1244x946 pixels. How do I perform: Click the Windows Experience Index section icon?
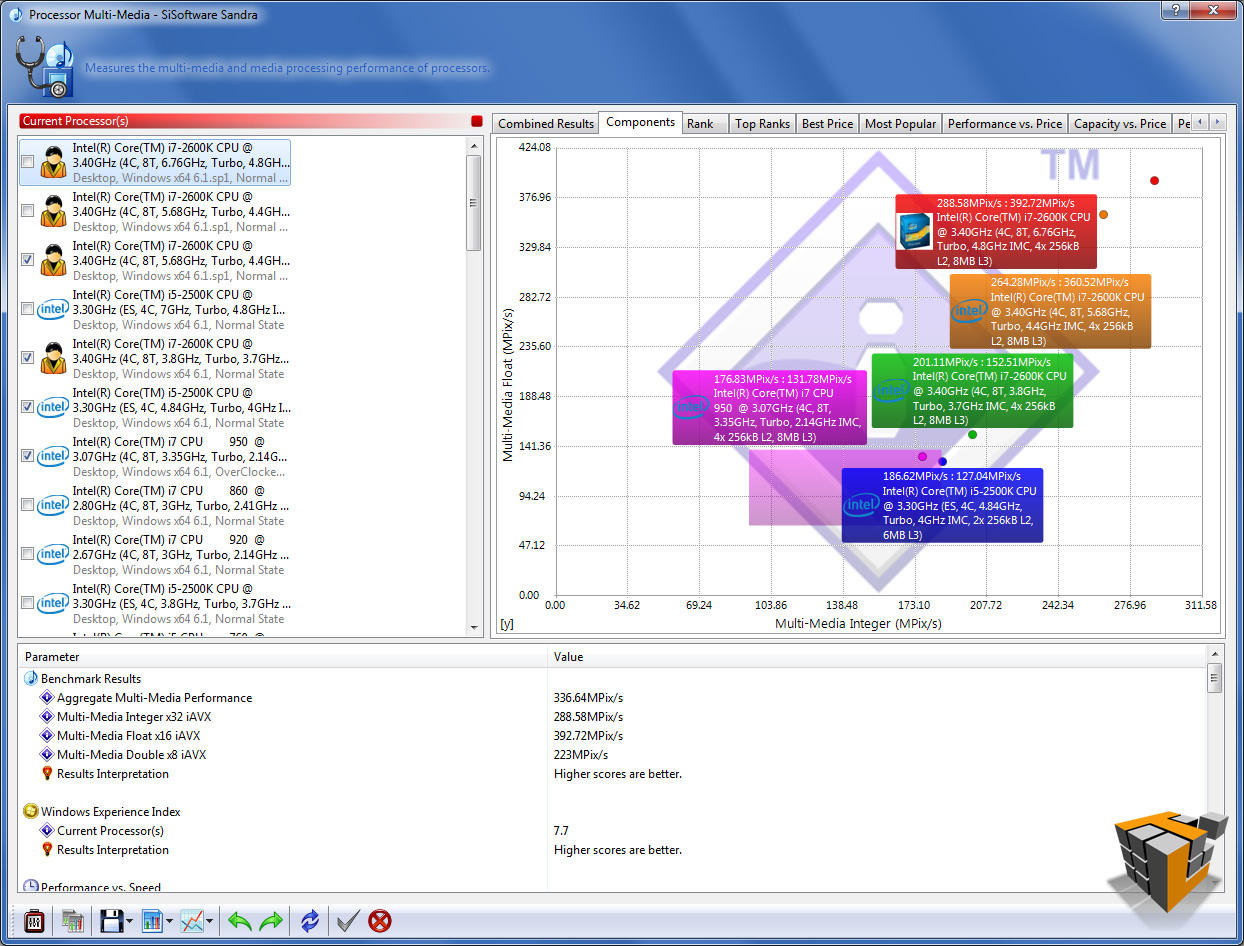coord(31,812)
